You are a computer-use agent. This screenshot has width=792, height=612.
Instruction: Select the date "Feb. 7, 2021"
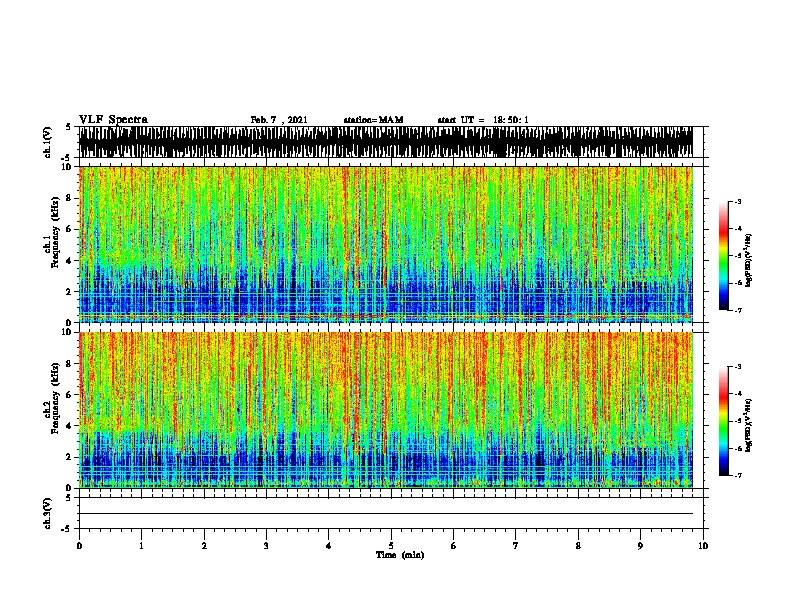(279, 120)
